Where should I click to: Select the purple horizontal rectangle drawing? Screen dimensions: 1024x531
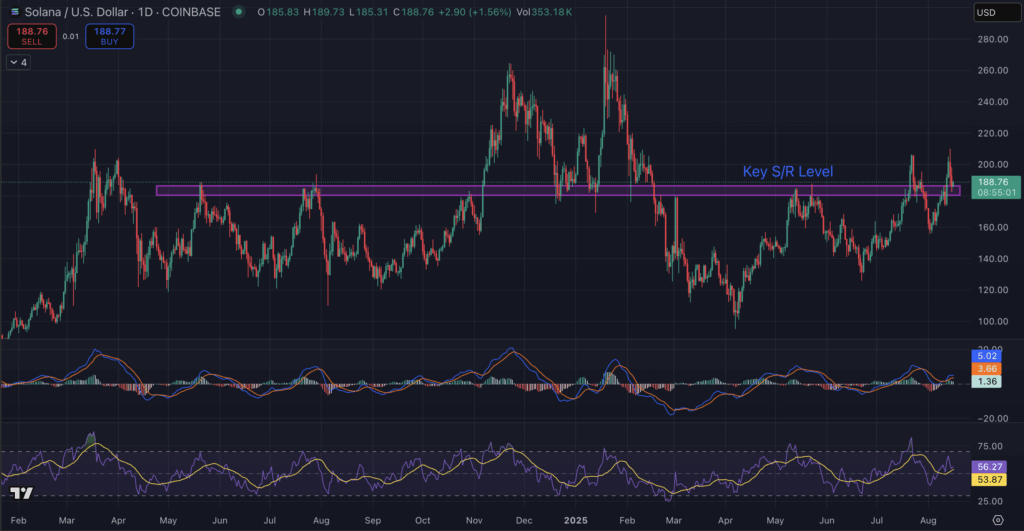point(558,191)
